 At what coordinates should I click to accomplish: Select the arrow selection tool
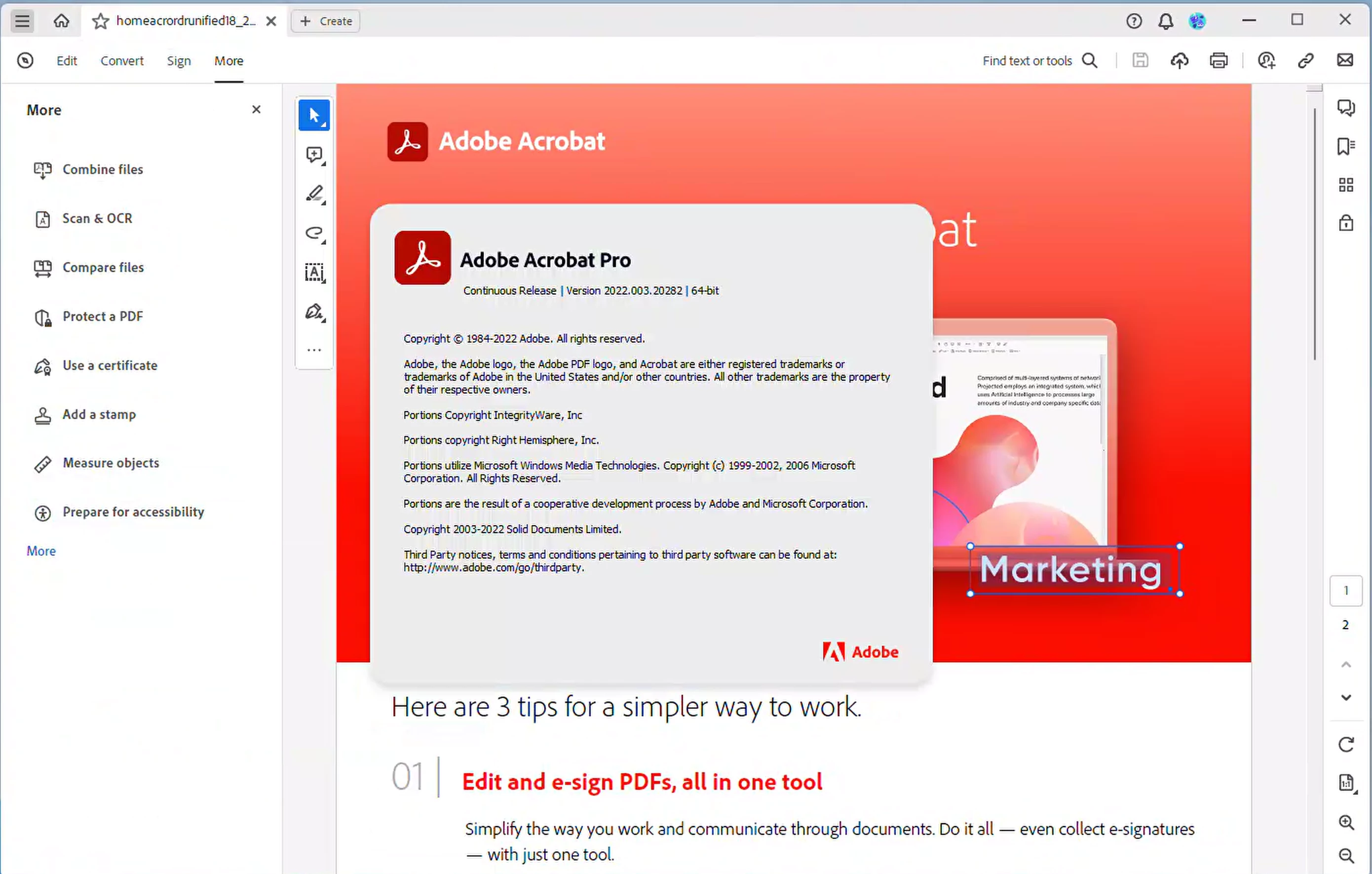coord(314,115)
